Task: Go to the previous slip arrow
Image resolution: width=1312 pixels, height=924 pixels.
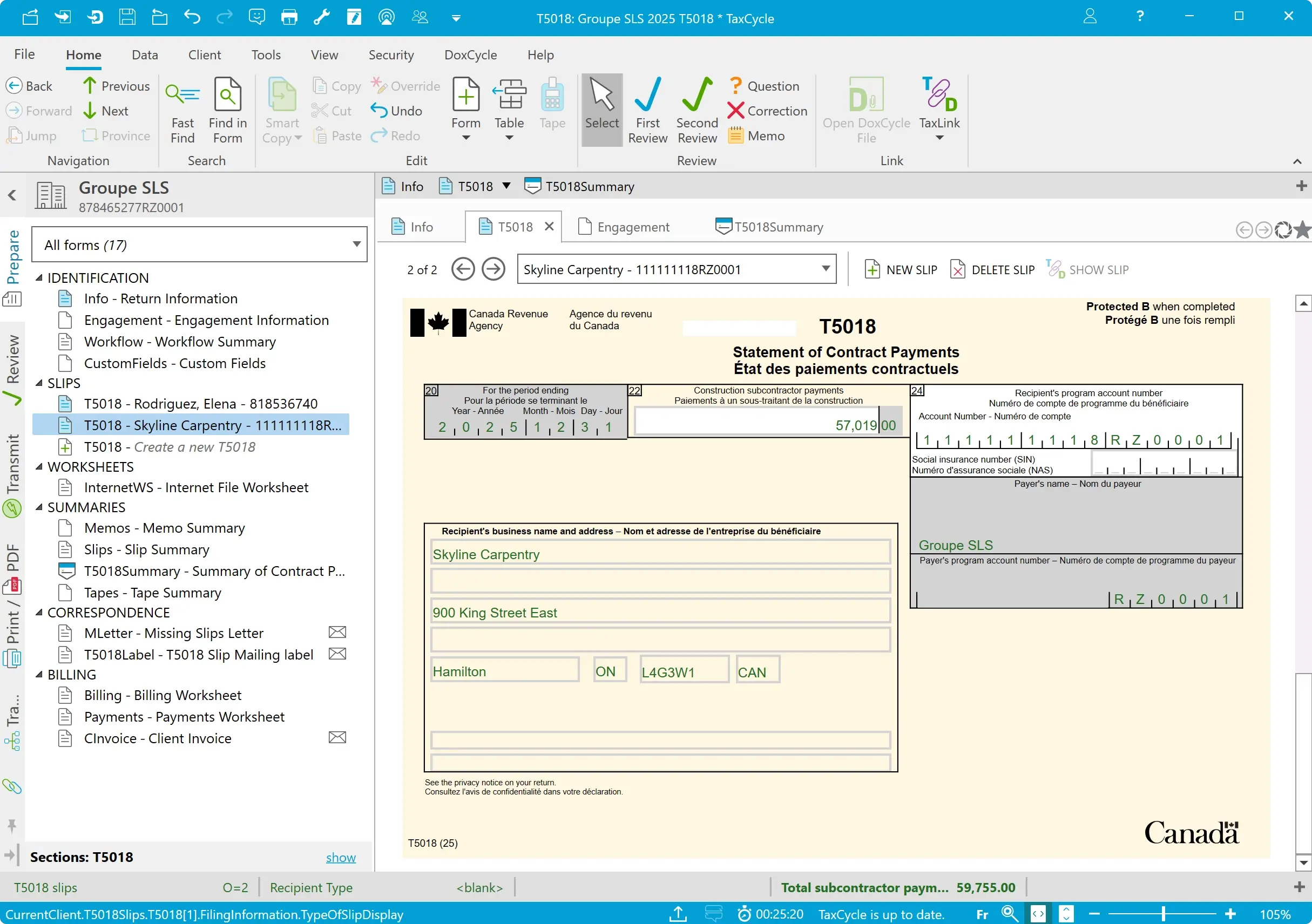Action: pos(463,269)
